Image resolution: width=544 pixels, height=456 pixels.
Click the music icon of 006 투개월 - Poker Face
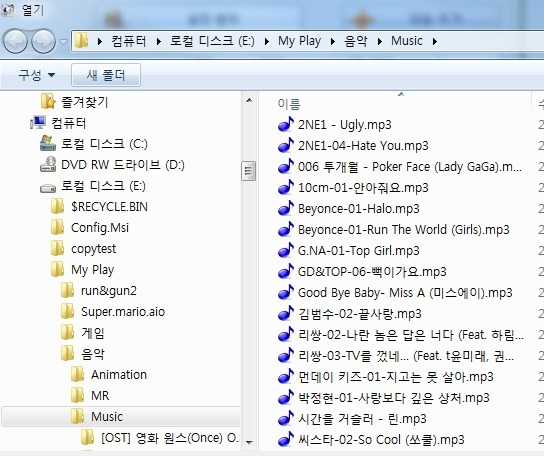click(x=286, y=166)
